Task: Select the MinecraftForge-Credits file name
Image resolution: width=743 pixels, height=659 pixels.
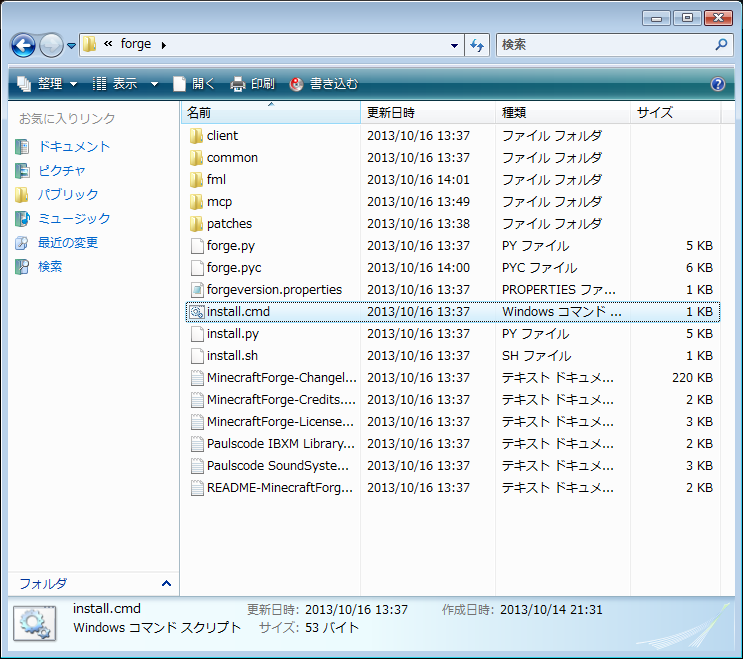Action: click(x=281, y=400)
